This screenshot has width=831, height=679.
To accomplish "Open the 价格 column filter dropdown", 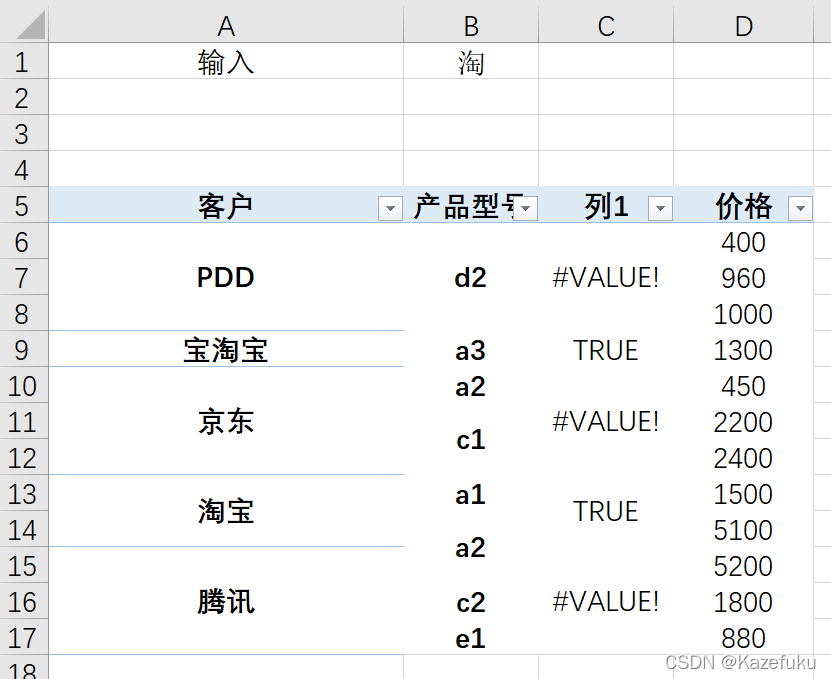I will coord(800,208).
